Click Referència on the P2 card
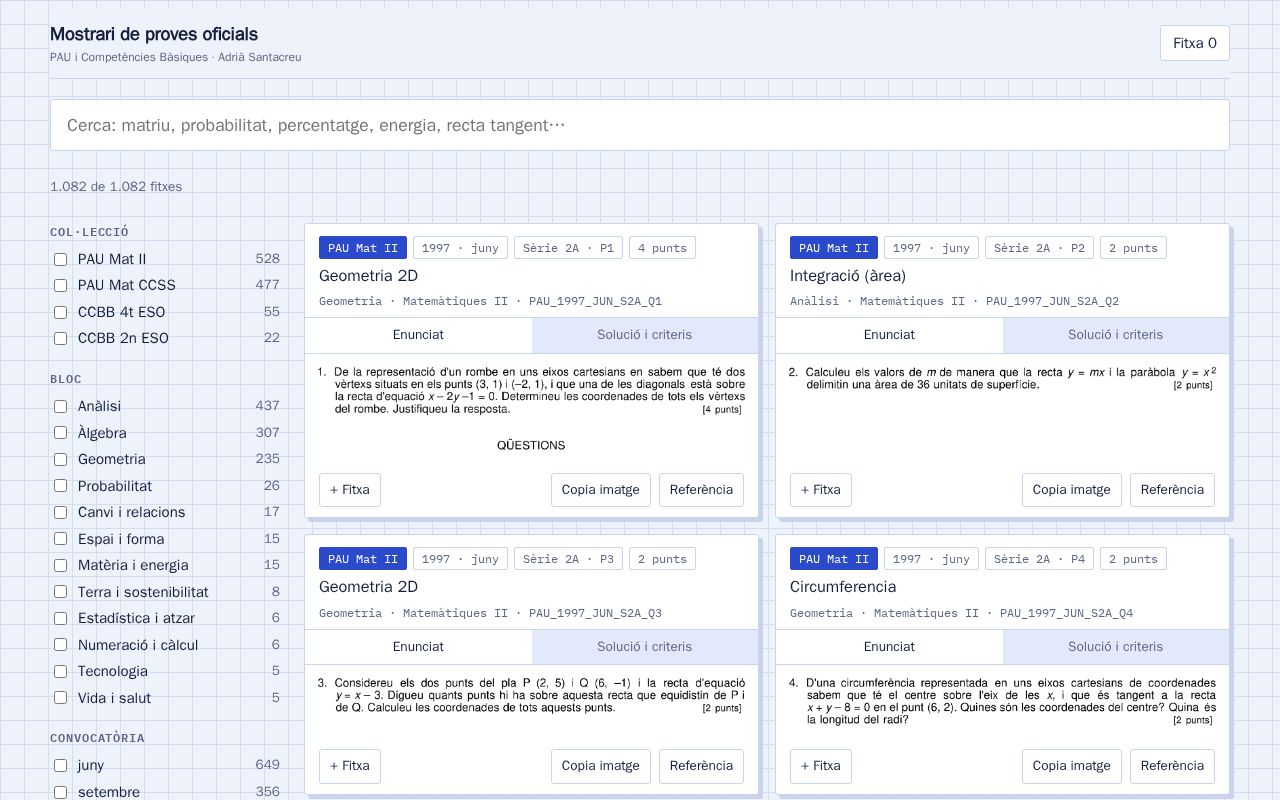The image size is (1280, 800). coord(1172,490)
